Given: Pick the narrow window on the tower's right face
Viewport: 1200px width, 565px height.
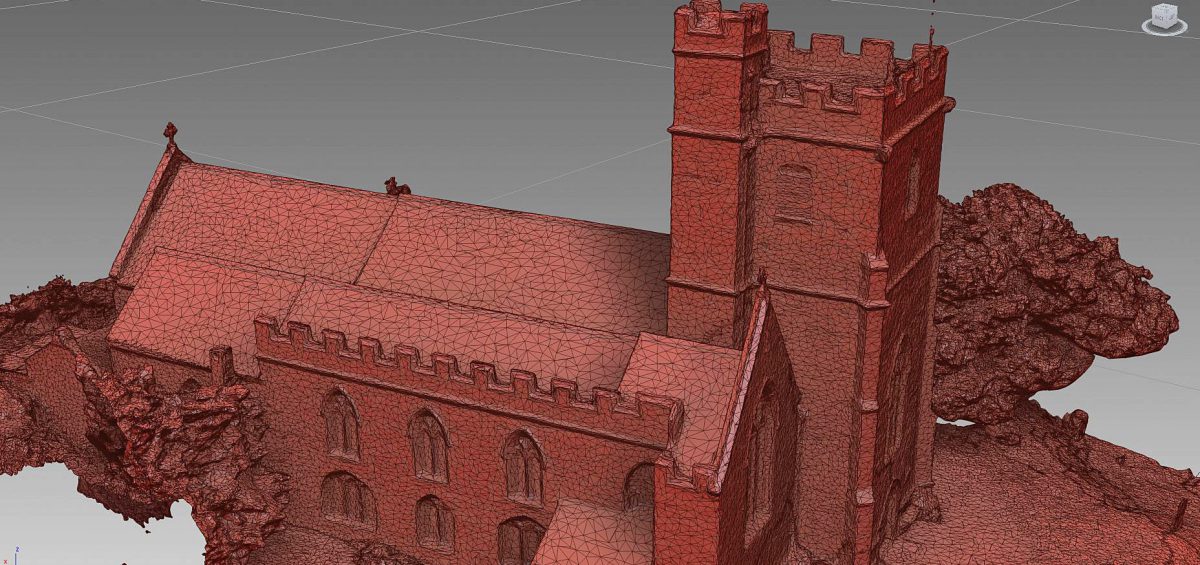Looking at the screenshot, I should click(912, 185).
